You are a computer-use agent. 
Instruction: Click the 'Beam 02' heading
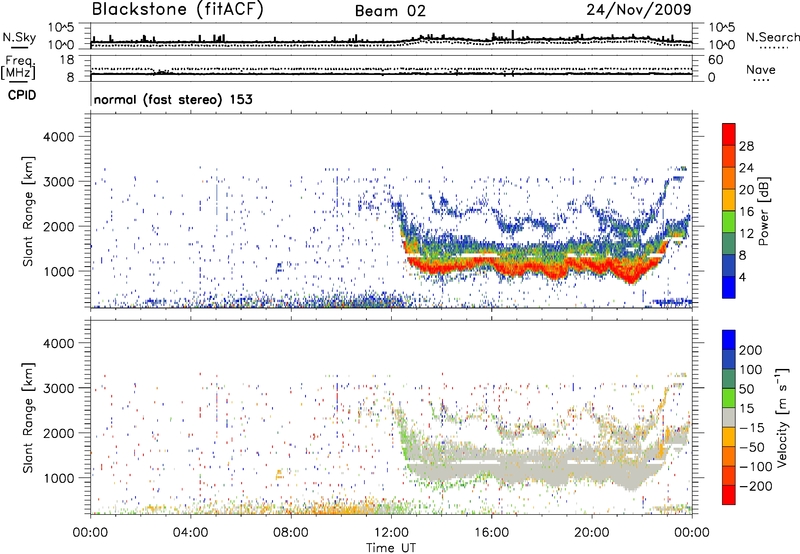(x=390, y=11)
